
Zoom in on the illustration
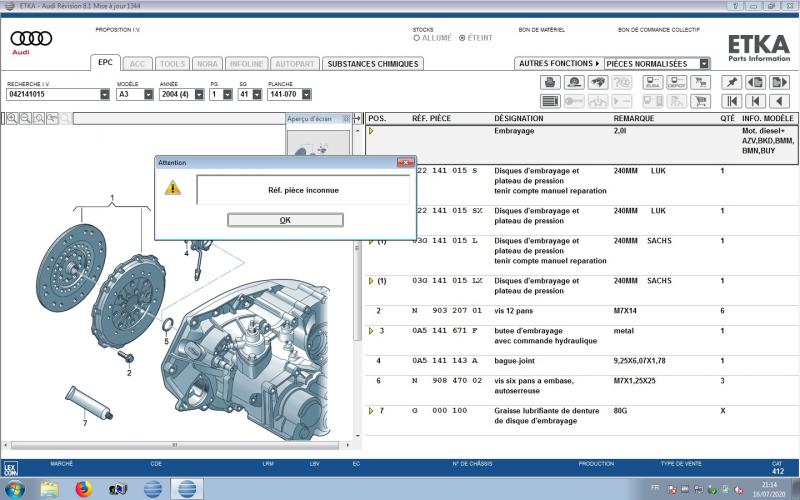click(12, 119)
